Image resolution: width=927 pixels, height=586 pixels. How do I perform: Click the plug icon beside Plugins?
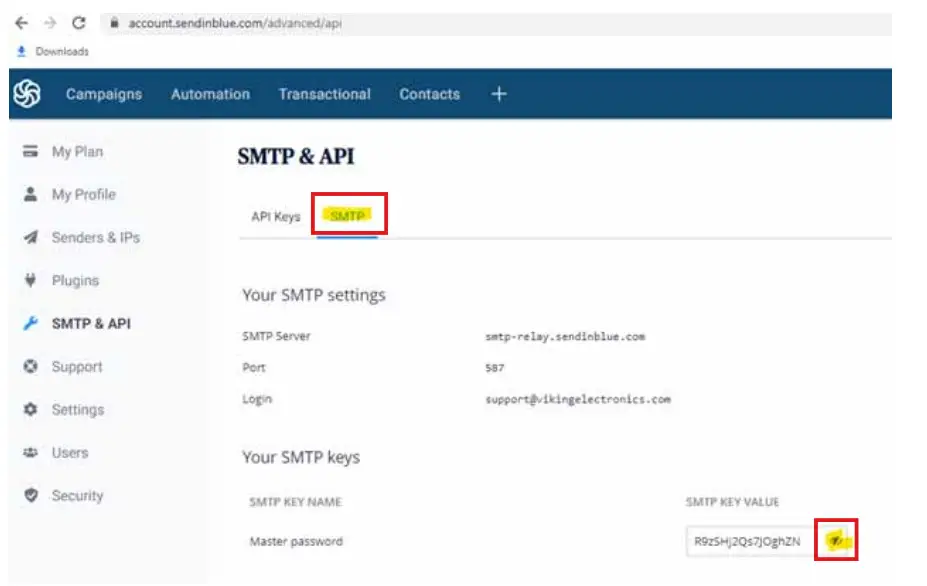pyautogui.click(x=30, y=280)
